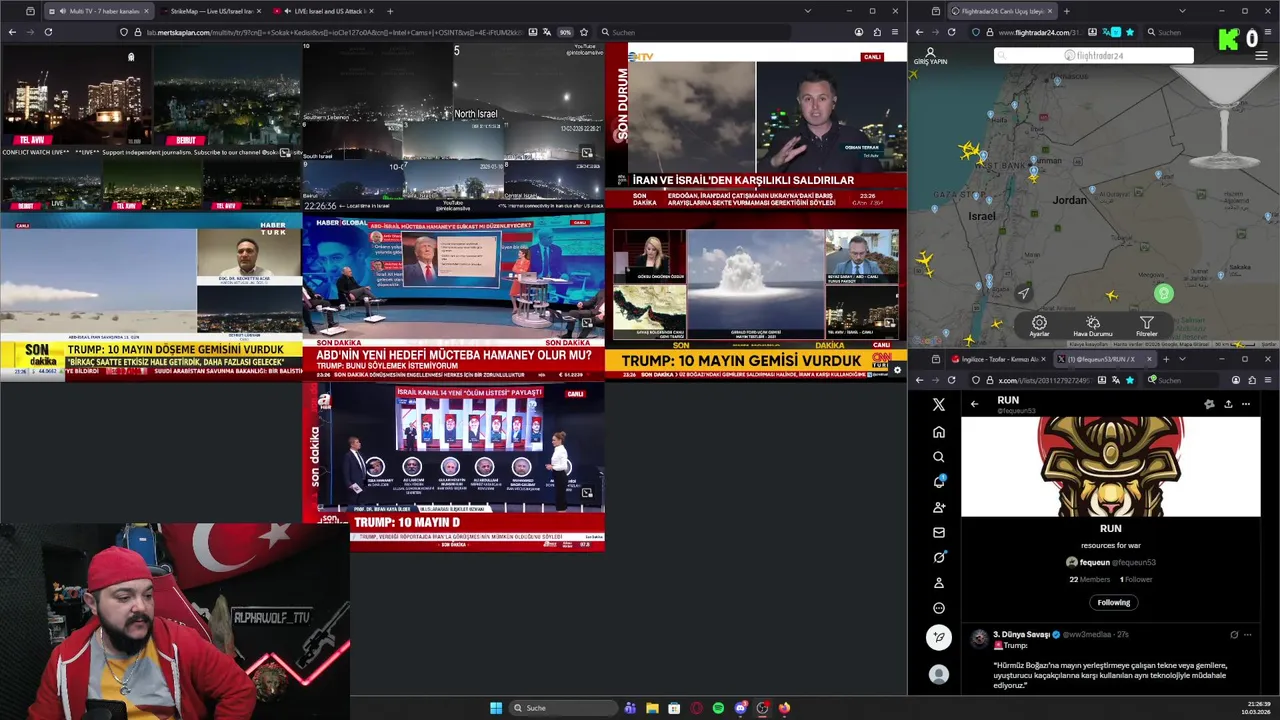The width and height of the screenshot is (1280, 720).
Task: Open X Profile icon in sidebar
Action: coord(938,582)
